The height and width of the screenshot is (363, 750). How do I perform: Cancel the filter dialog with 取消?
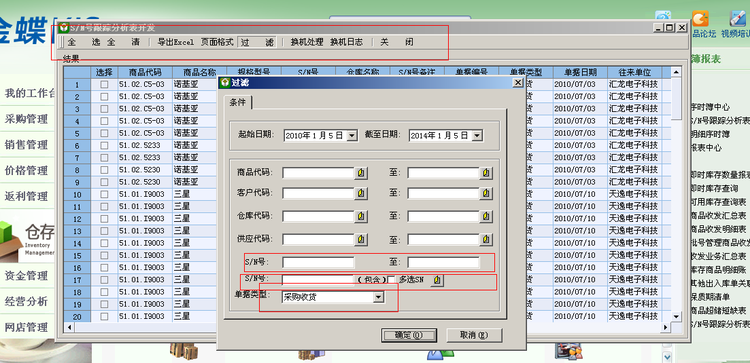click(474, 335)
